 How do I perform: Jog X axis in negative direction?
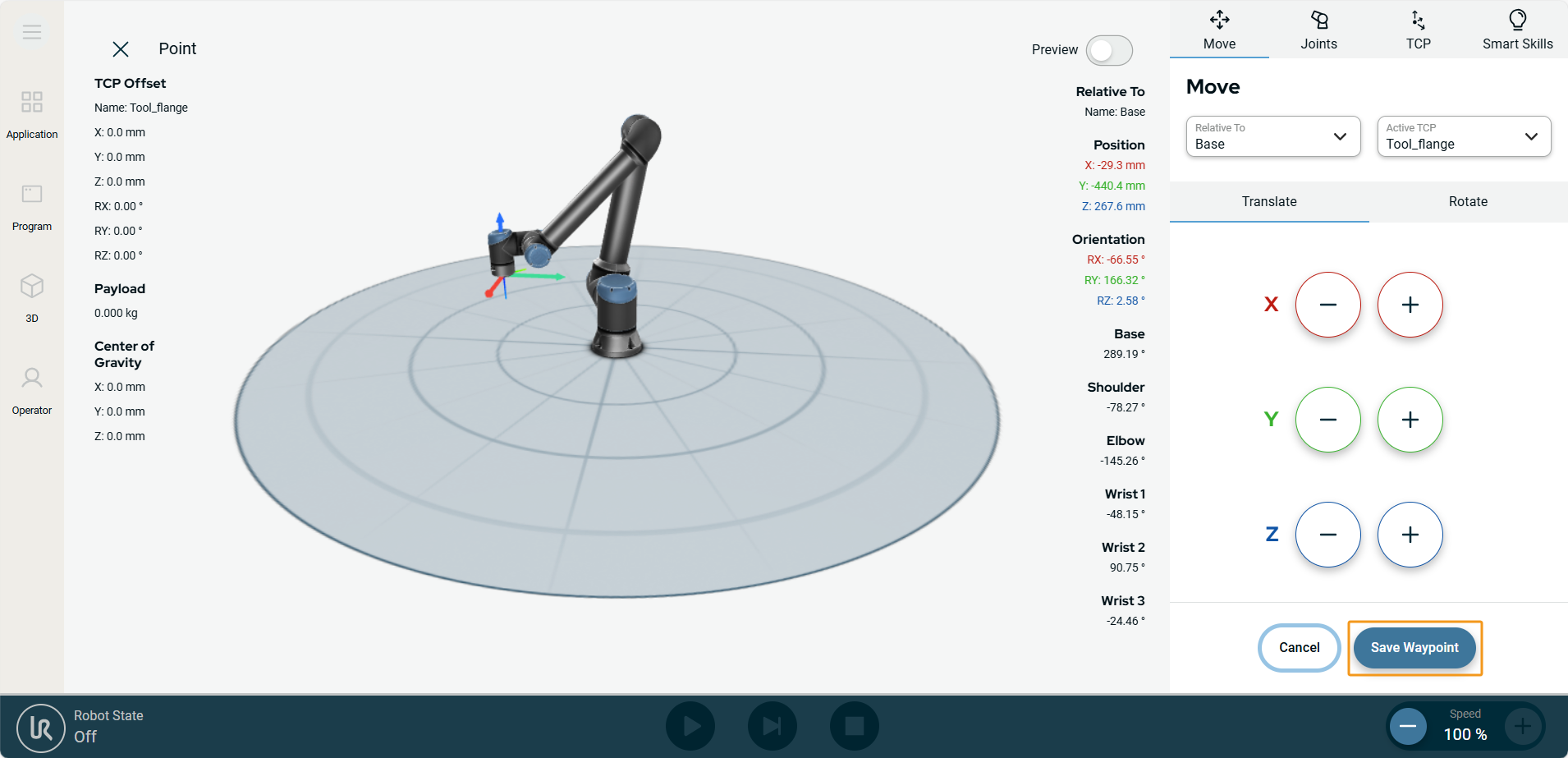coord(1328,305)
